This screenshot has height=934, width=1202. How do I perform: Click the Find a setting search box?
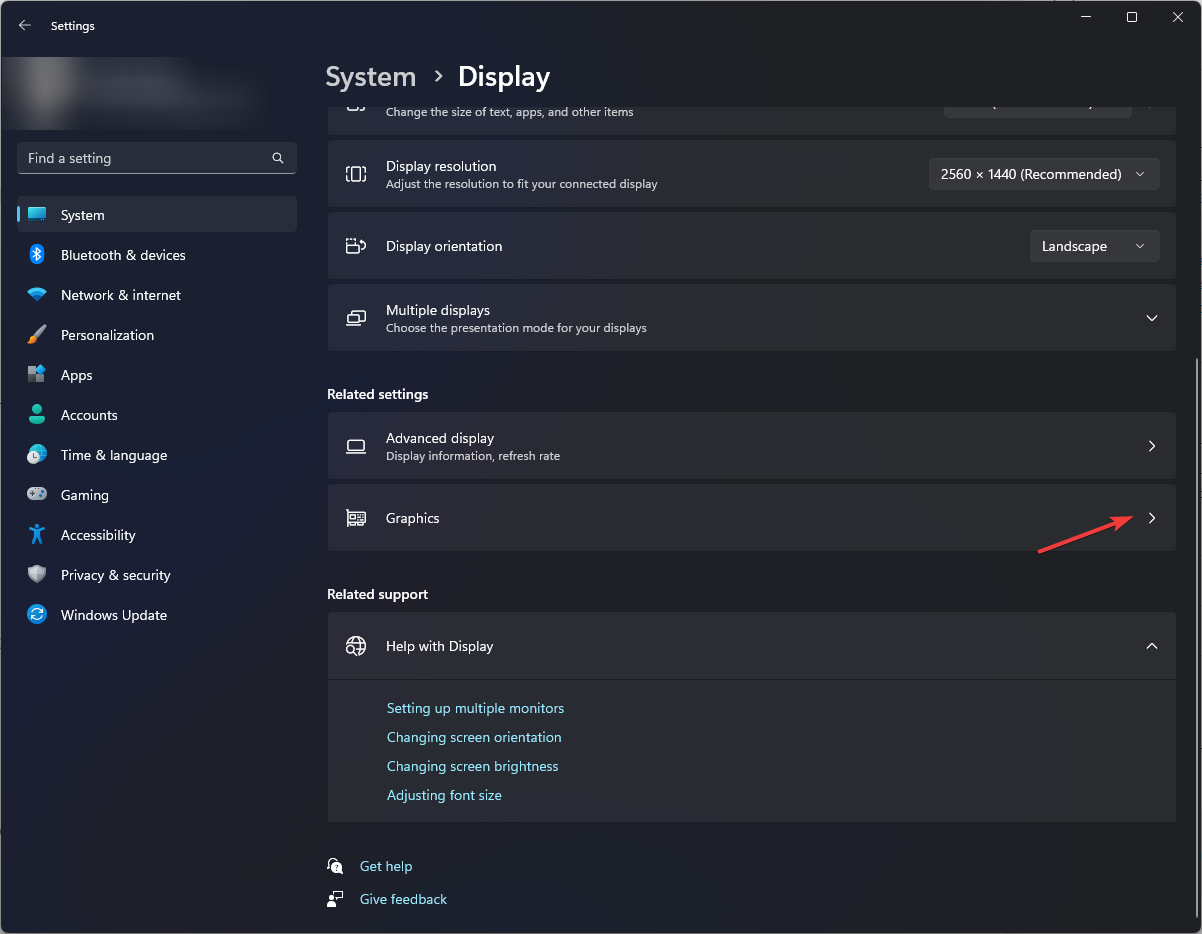(x=156, y=158)
